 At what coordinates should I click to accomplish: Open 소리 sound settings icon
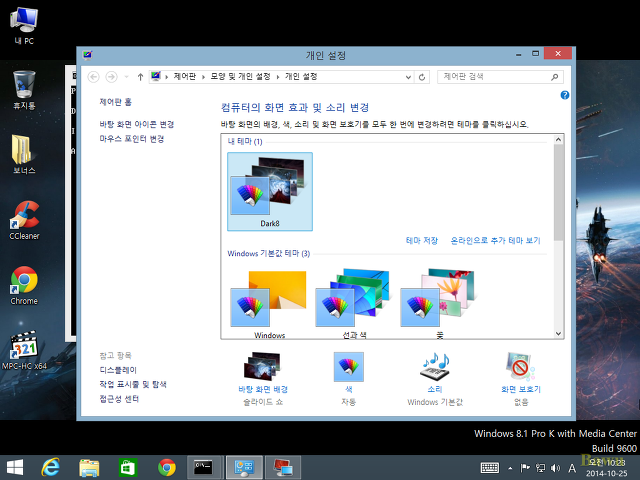435,379
